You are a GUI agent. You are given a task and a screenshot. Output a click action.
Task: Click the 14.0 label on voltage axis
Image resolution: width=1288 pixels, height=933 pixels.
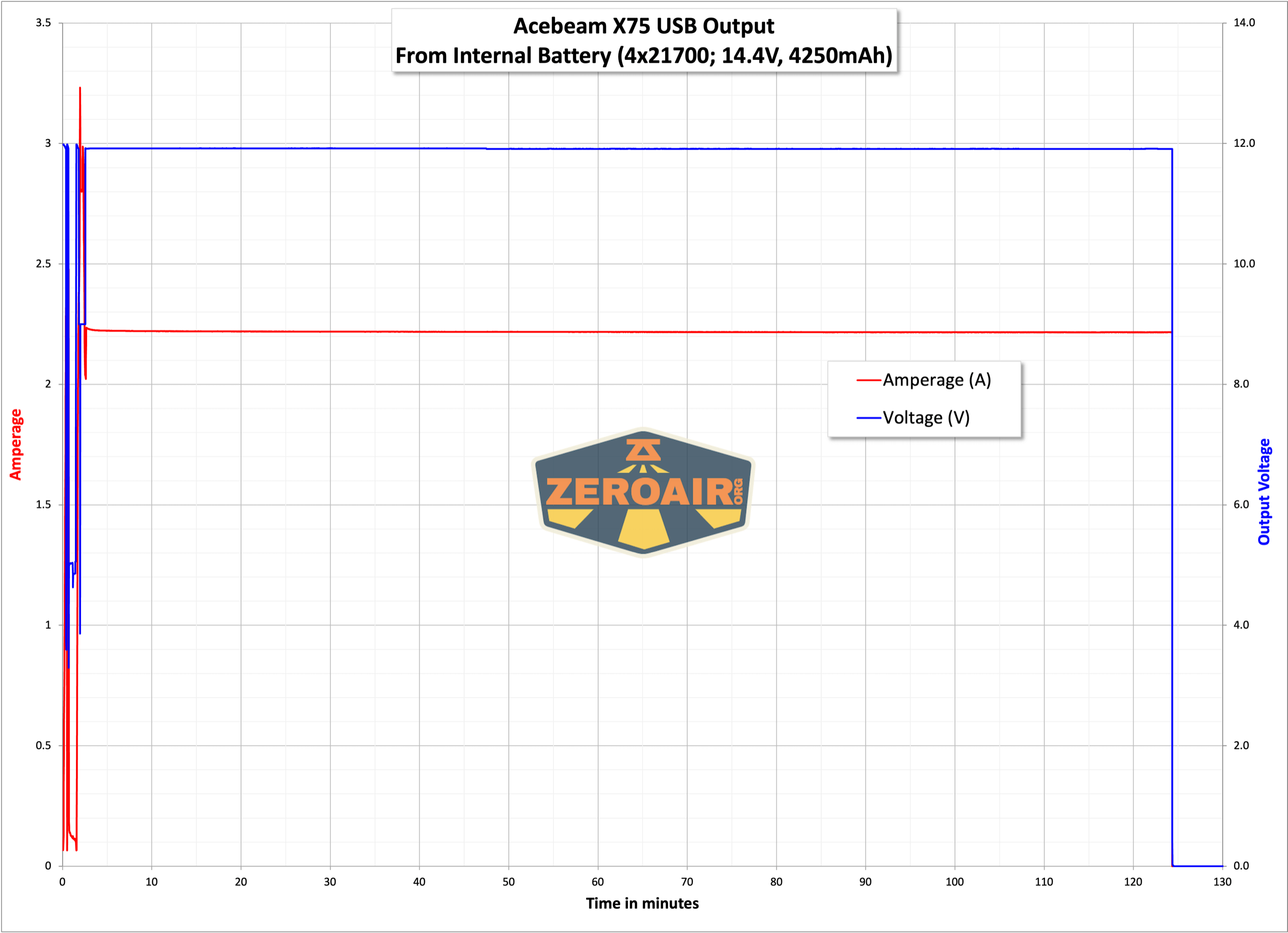(1244, 23)
